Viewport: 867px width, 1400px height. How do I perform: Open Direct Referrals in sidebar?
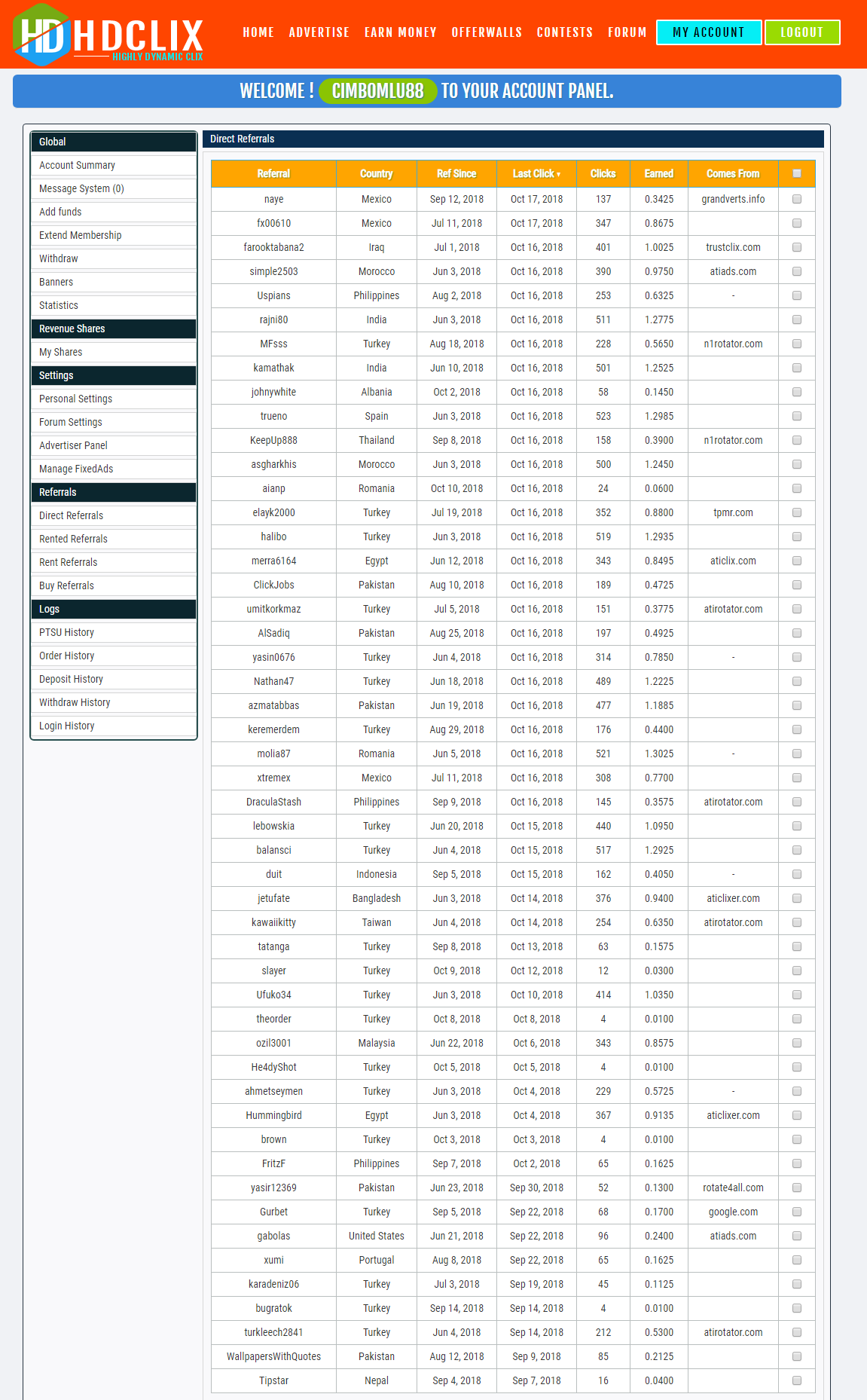[x=114, y=515]
